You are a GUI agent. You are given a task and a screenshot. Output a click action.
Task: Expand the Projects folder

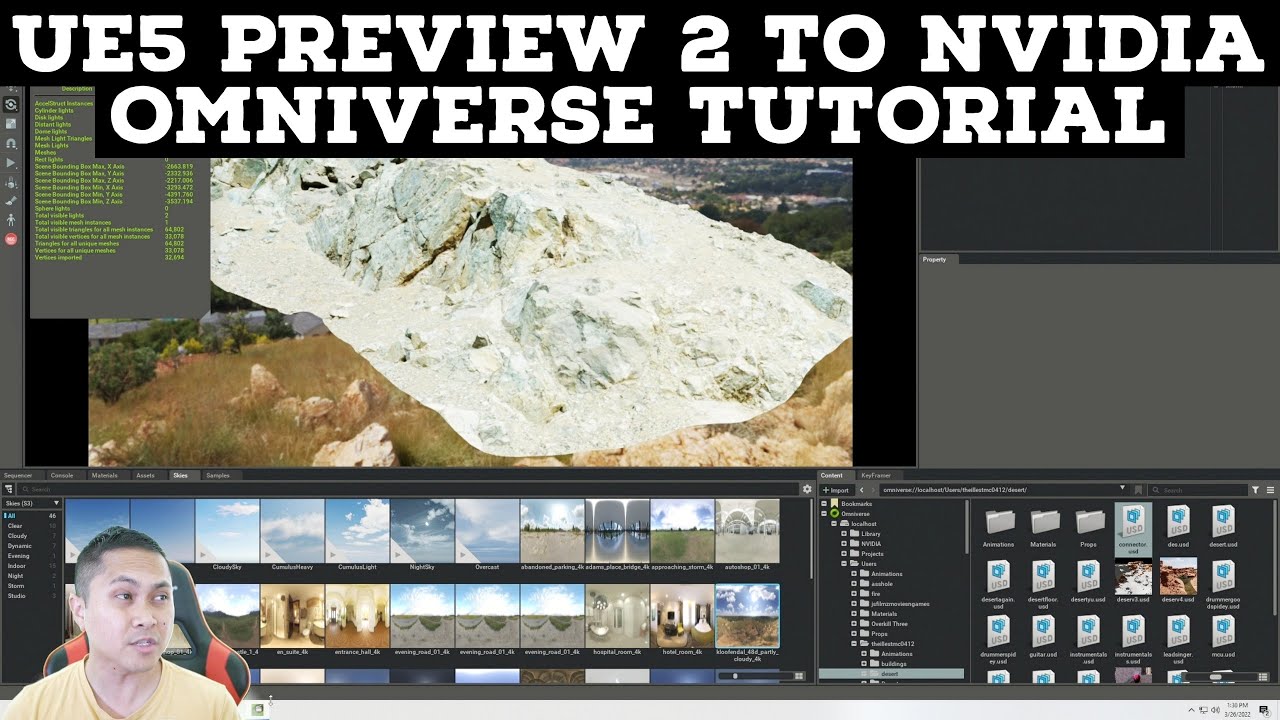pos(844,554)
